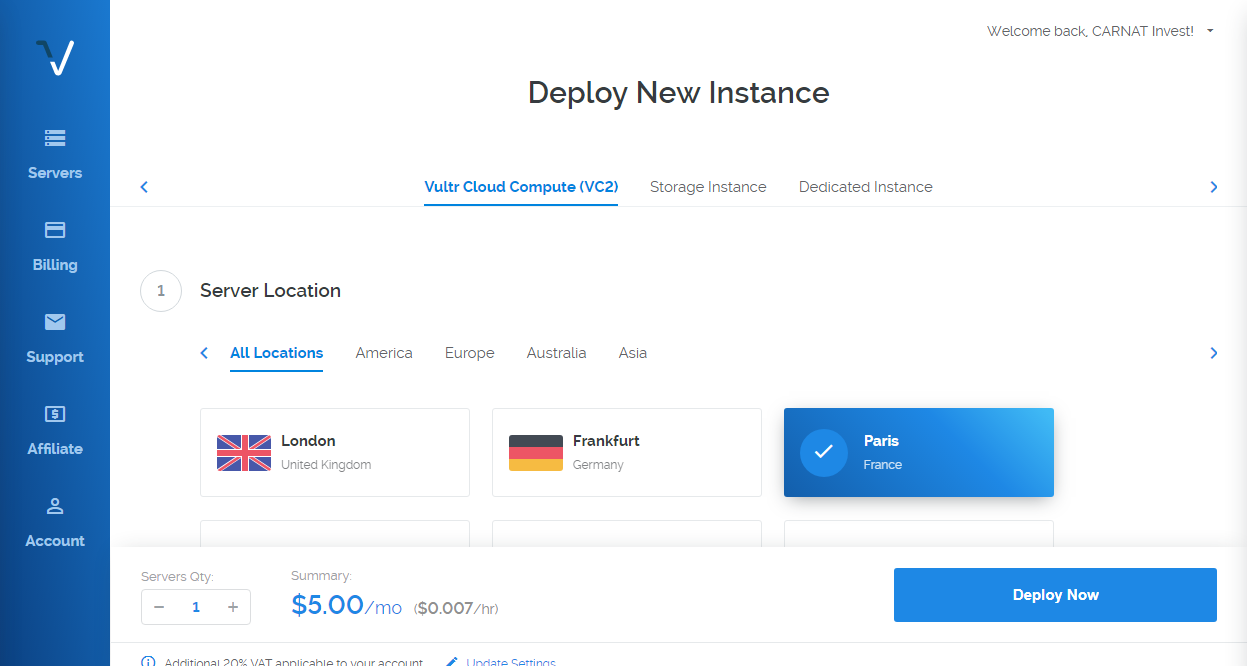1247x666 pixels.
Task: Select Vultr Cloud Compute (VC2) tab
Action: coord(521,187)
